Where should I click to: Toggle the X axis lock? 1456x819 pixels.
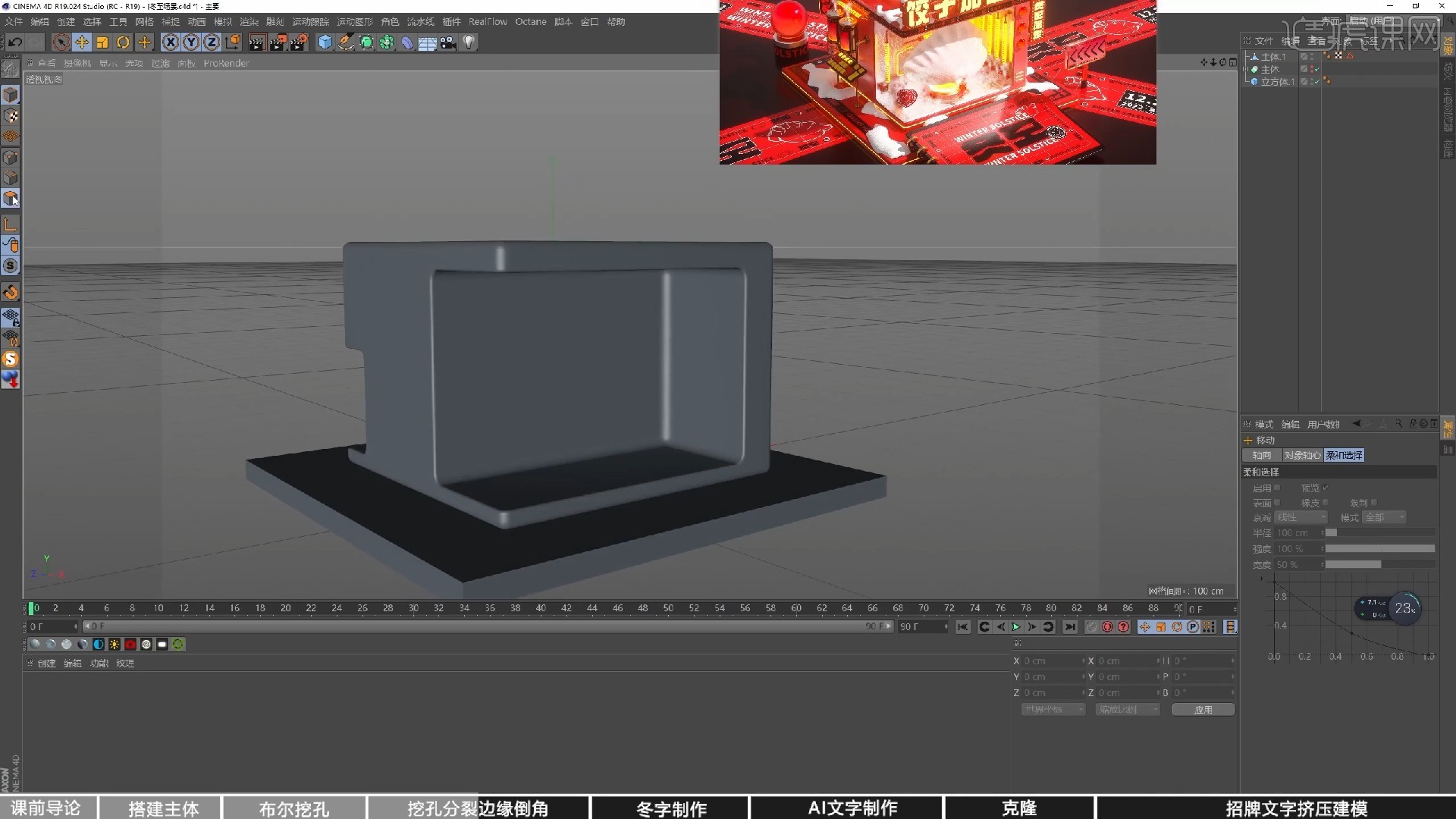pyautogui.click(x=171, y=42)
